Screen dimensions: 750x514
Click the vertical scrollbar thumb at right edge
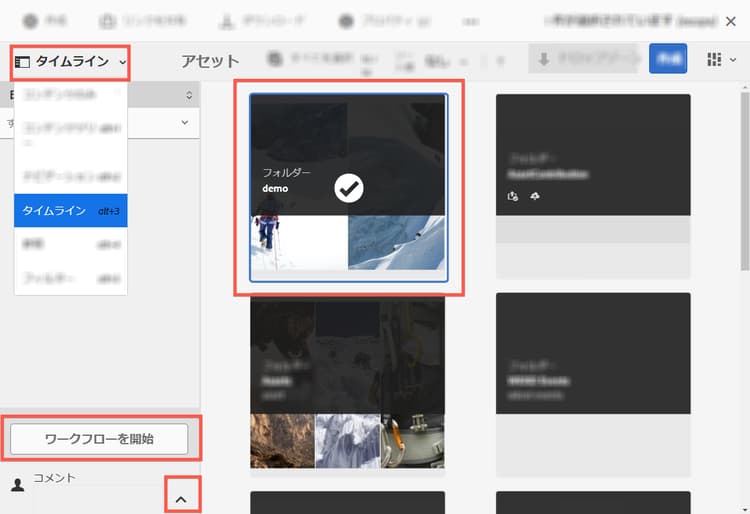pyautogui.click(x=745, y=182)
